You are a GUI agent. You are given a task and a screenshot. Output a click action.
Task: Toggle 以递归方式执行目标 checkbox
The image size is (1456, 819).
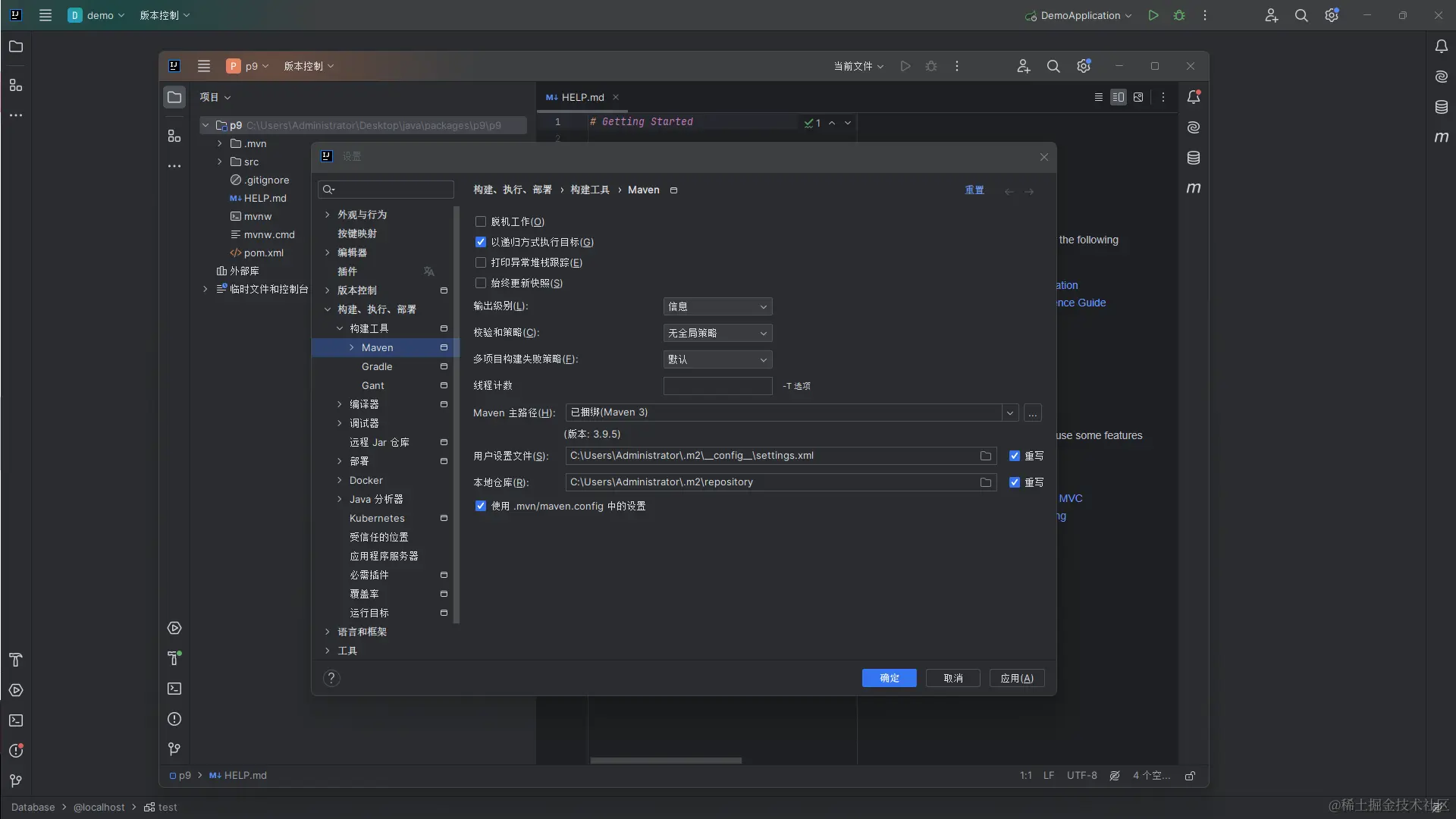[x=481, y=242]
